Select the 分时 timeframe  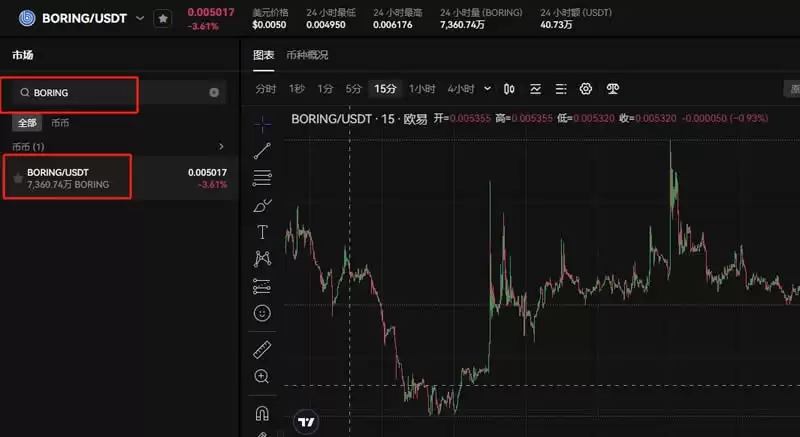[266, 89]
